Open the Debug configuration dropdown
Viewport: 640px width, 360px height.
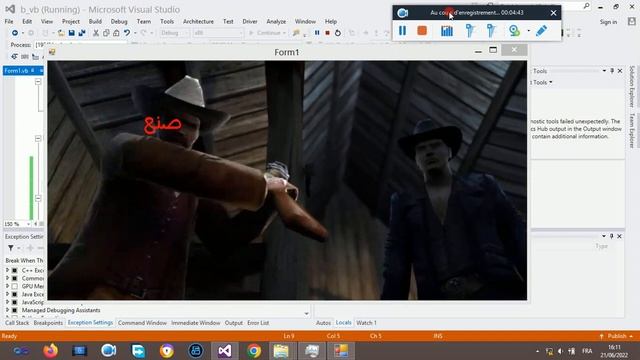[174, 33]
